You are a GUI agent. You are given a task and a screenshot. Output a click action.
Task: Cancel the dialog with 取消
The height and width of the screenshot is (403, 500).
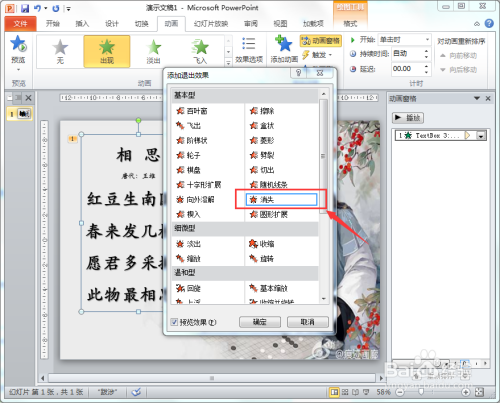click(x=308, y=322)
